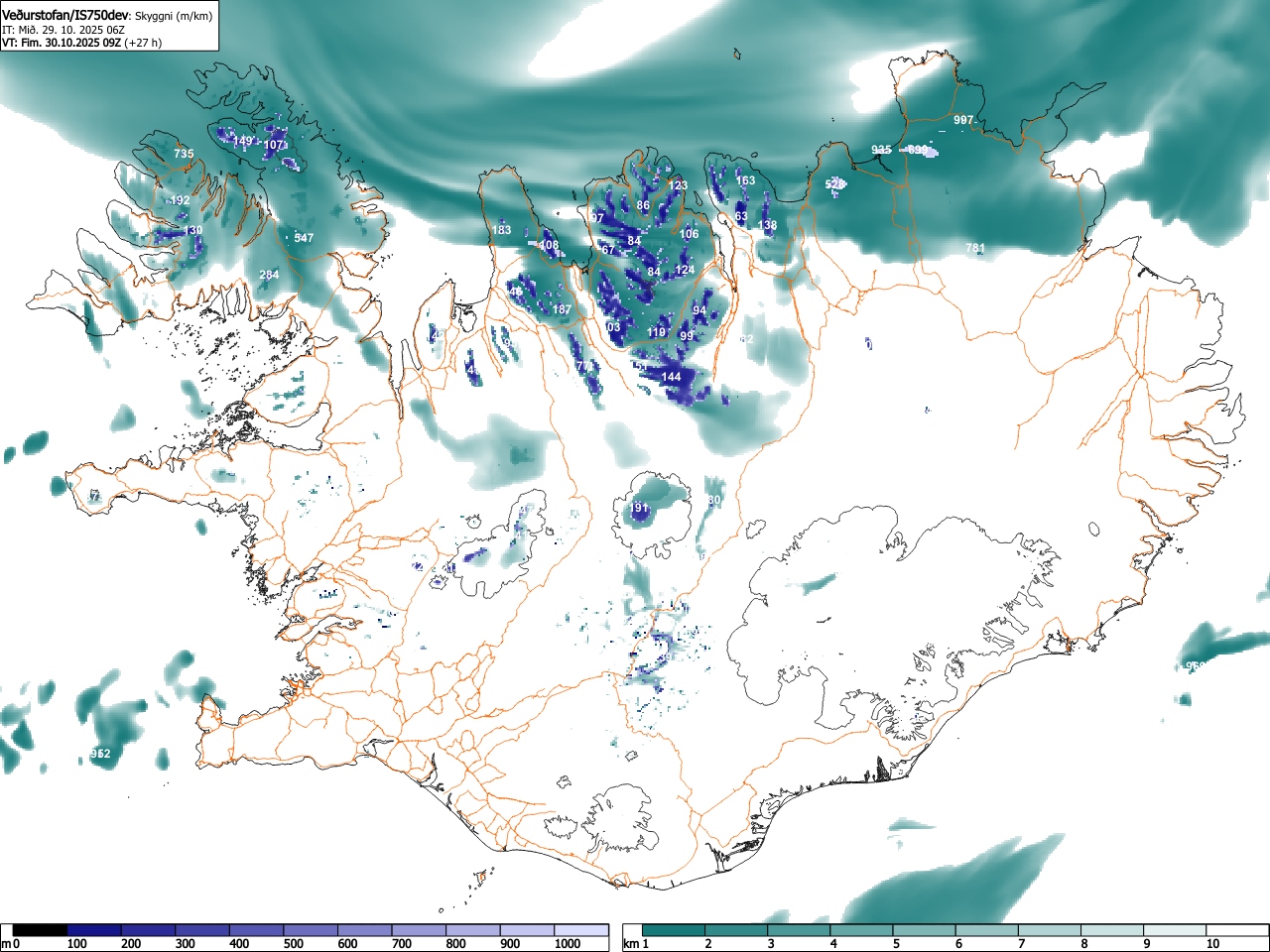Select the 528 map value
This screenshot has height=952, width=1270.
pyautogui.click(x=835, y=184)
